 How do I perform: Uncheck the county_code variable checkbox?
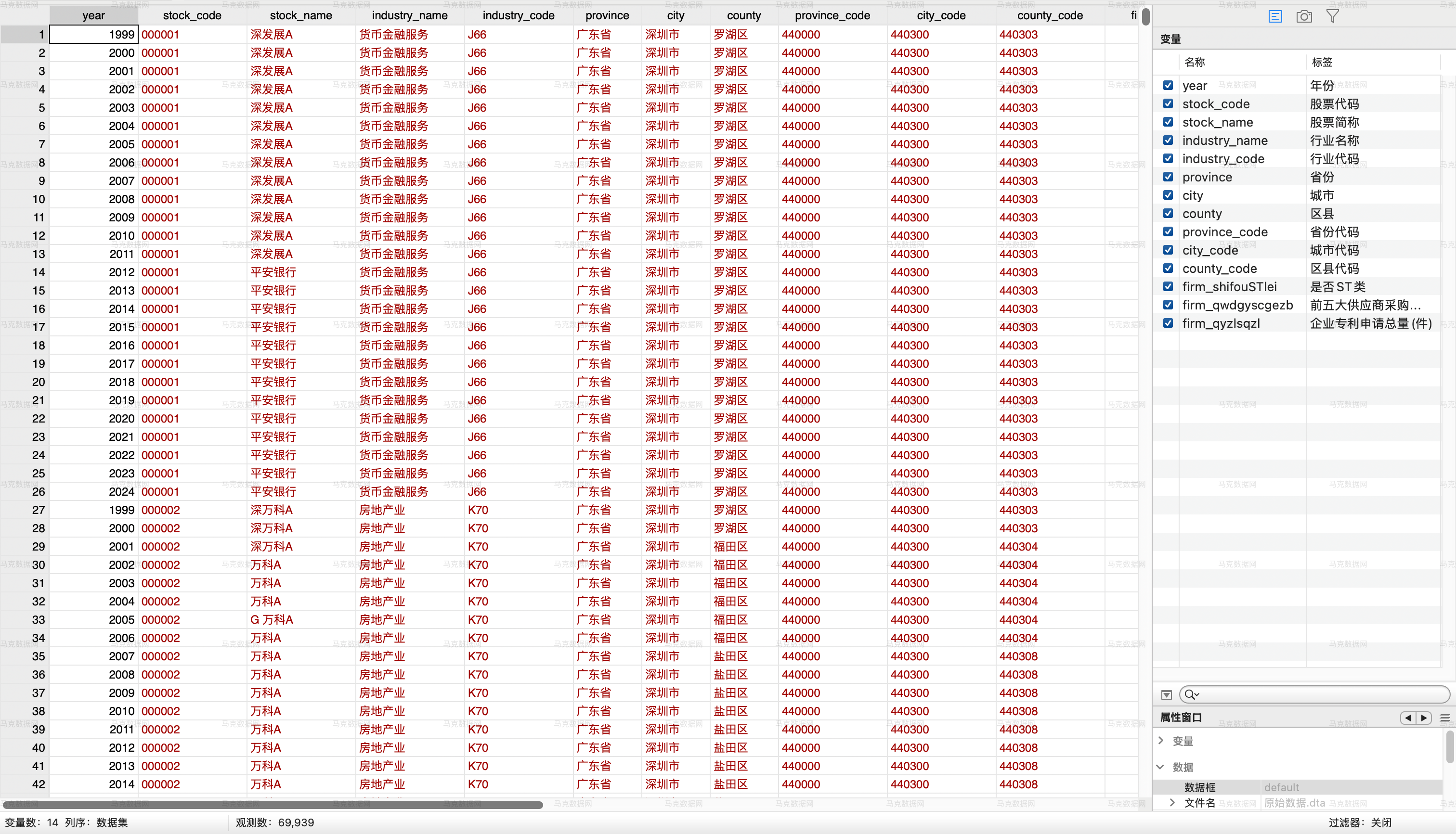pos(1168,268)
